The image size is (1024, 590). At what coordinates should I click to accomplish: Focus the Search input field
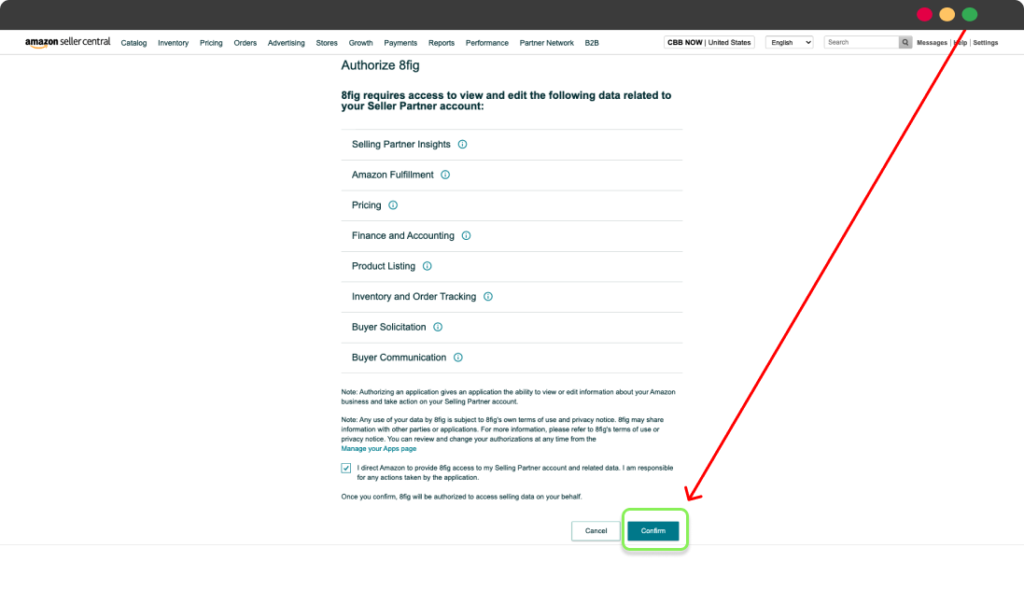tap(861, 42)
